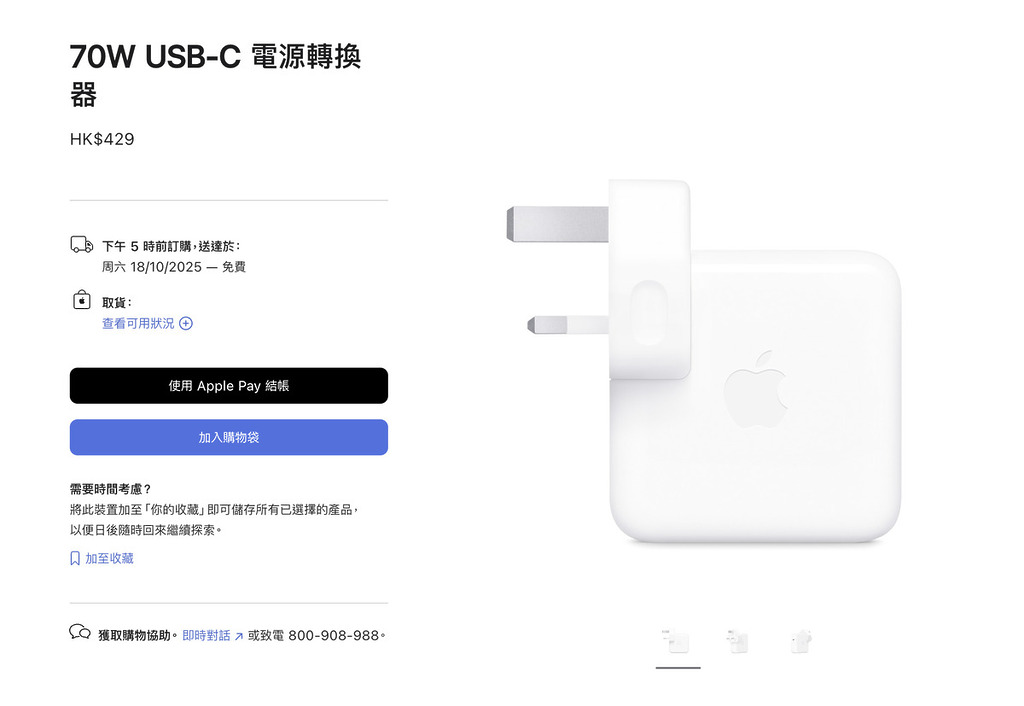Click the bookmark icon next to 加至收藏
The width and height of the screenshot is (1024, 706).
[75, 558]
